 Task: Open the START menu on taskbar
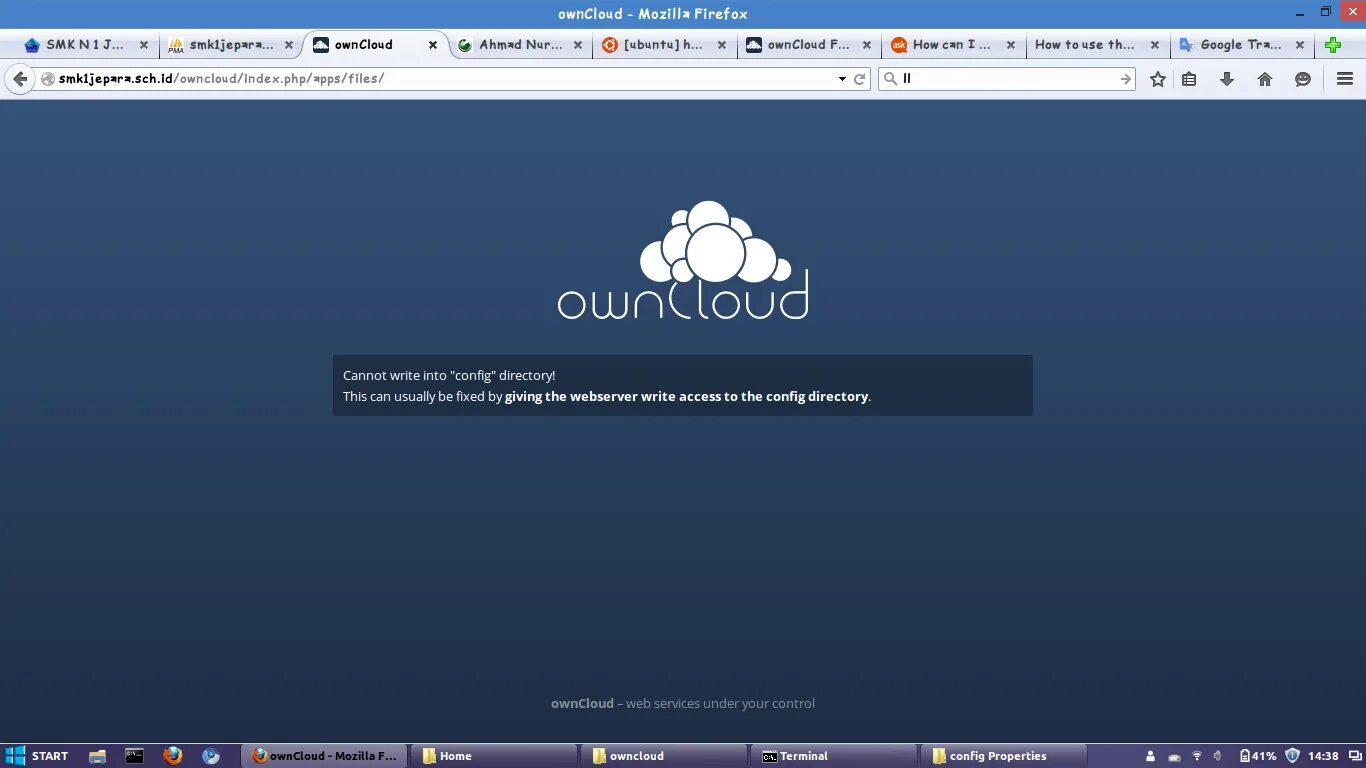[x=37, y=756]
